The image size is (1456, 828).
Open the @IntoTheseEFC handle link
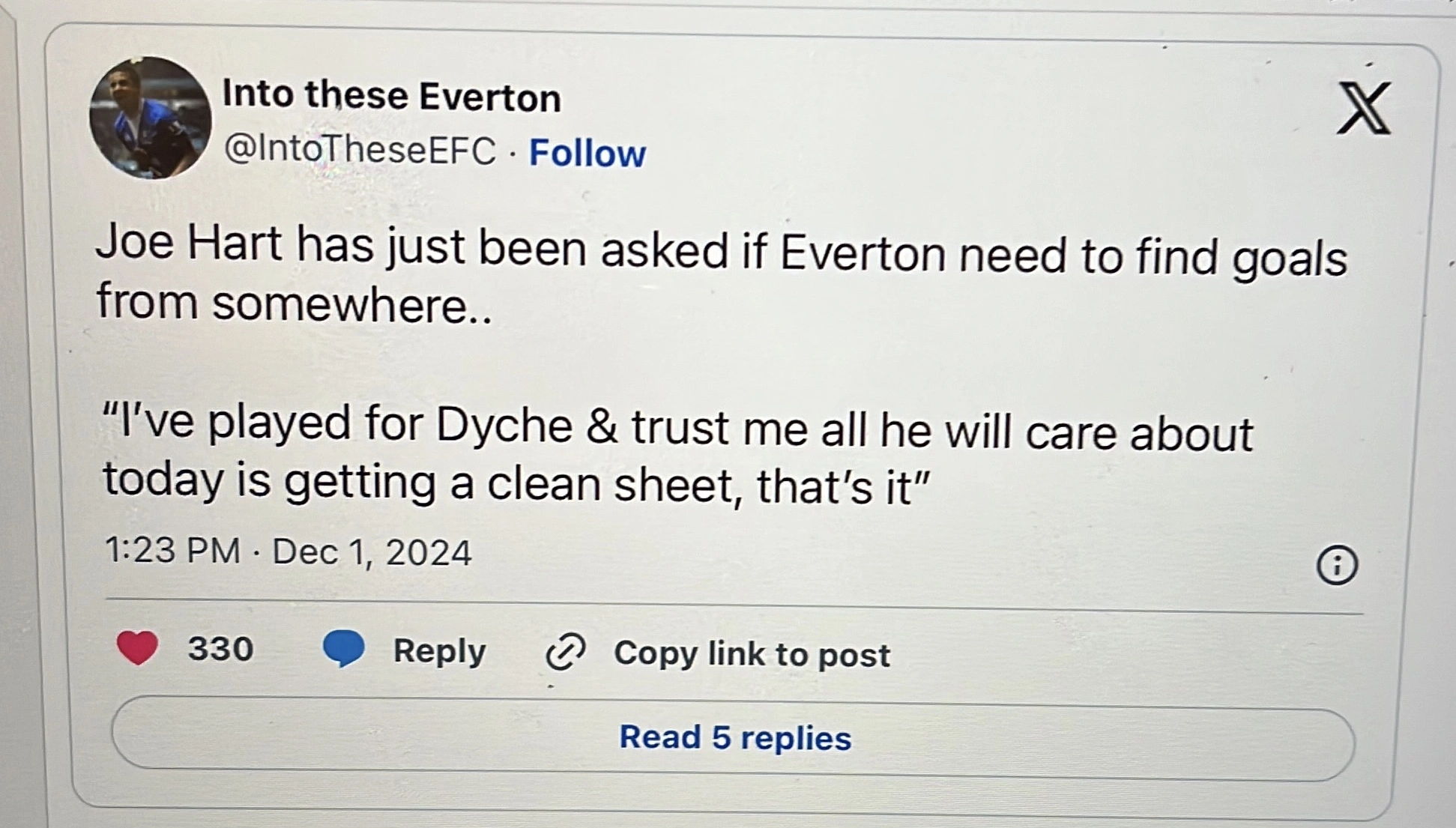coord(360,149)
